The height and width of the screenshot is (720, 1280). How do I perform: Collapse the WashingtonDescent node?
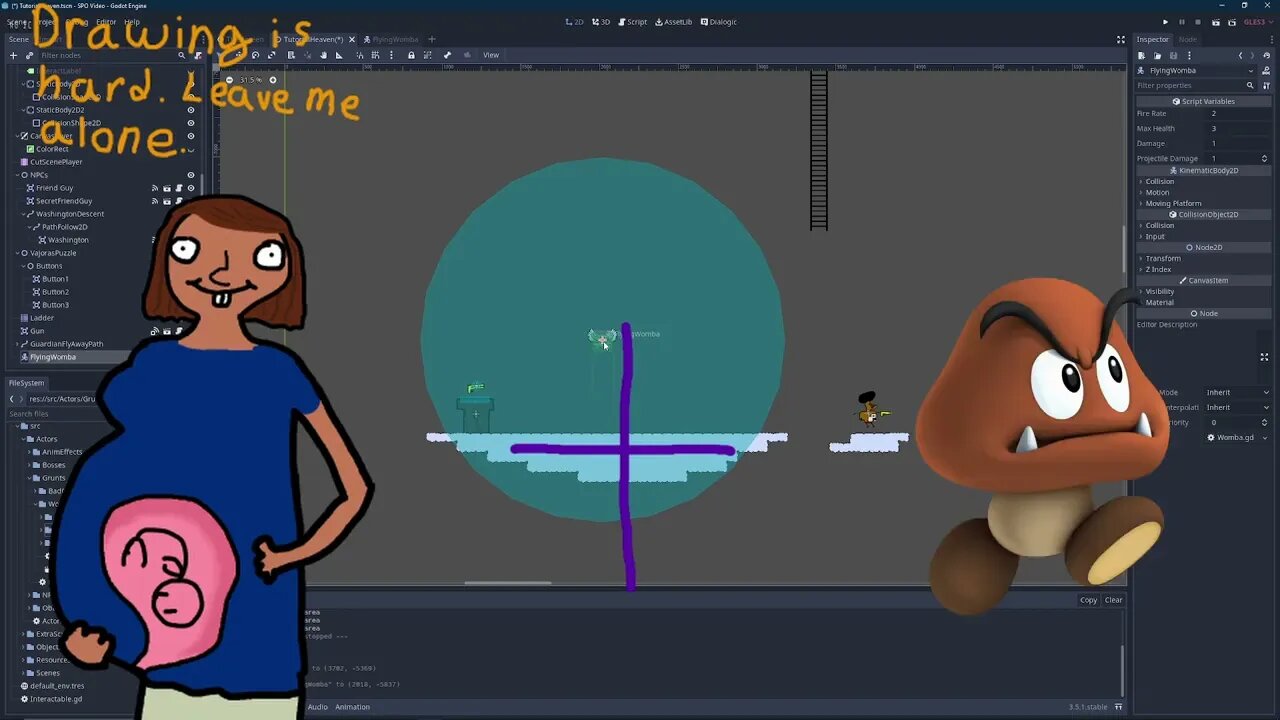[23, 214]
